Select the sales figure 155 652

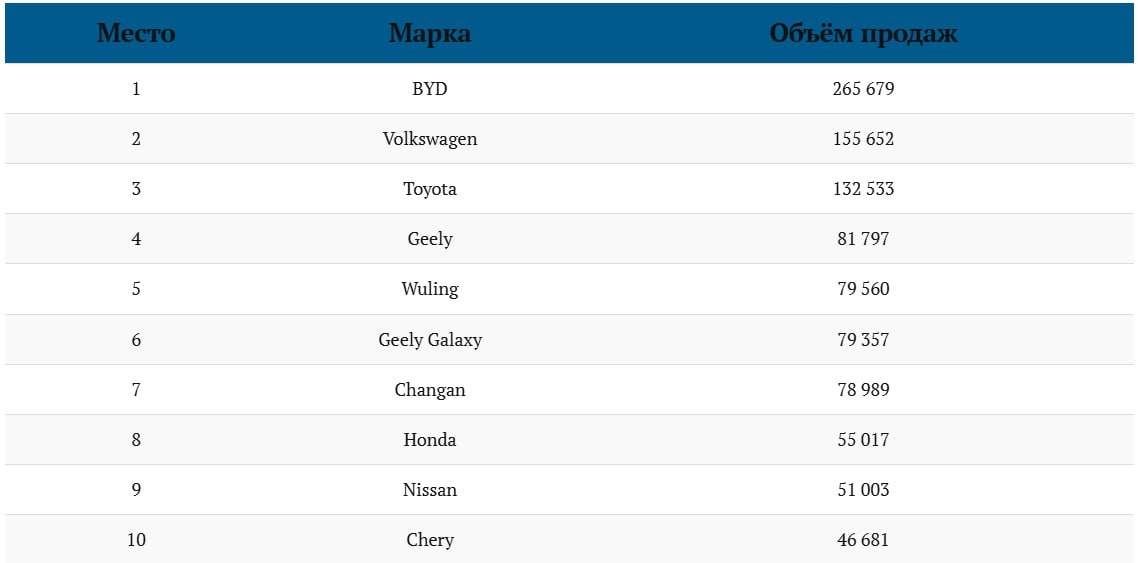click(x=863, y=139)
